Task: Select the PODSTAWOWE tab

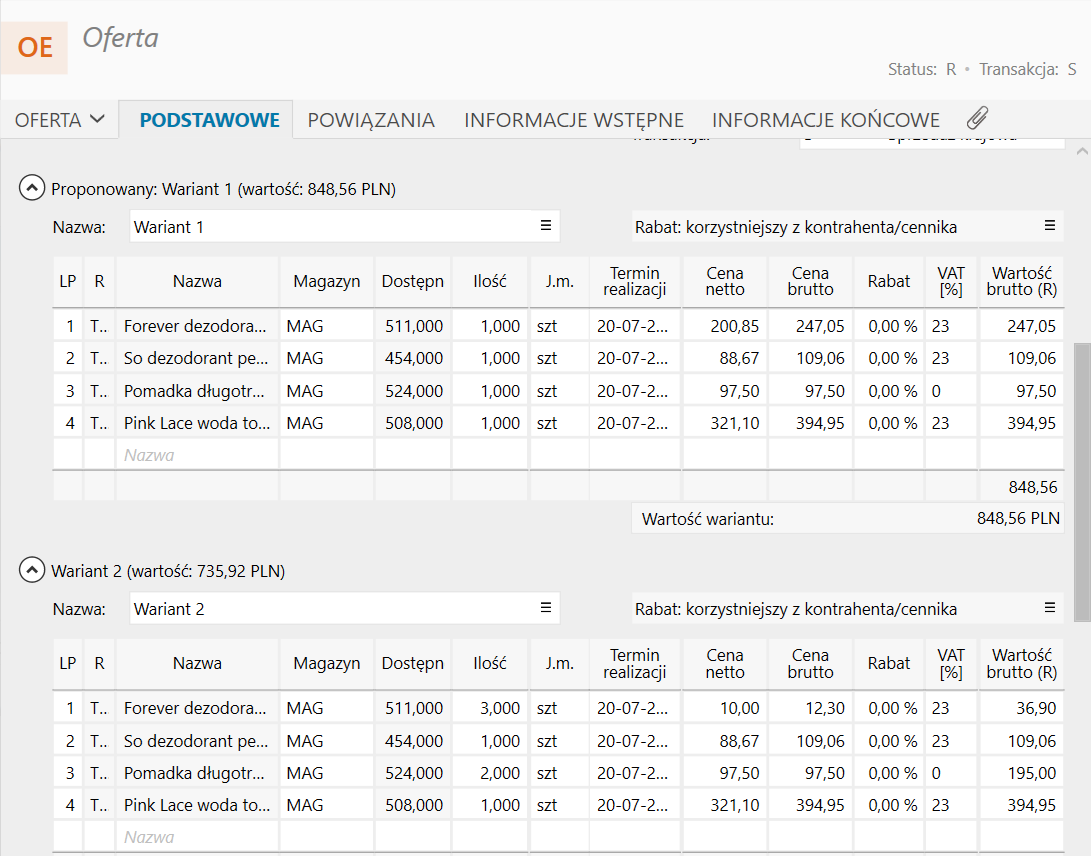Action: (x=209, y=120)
